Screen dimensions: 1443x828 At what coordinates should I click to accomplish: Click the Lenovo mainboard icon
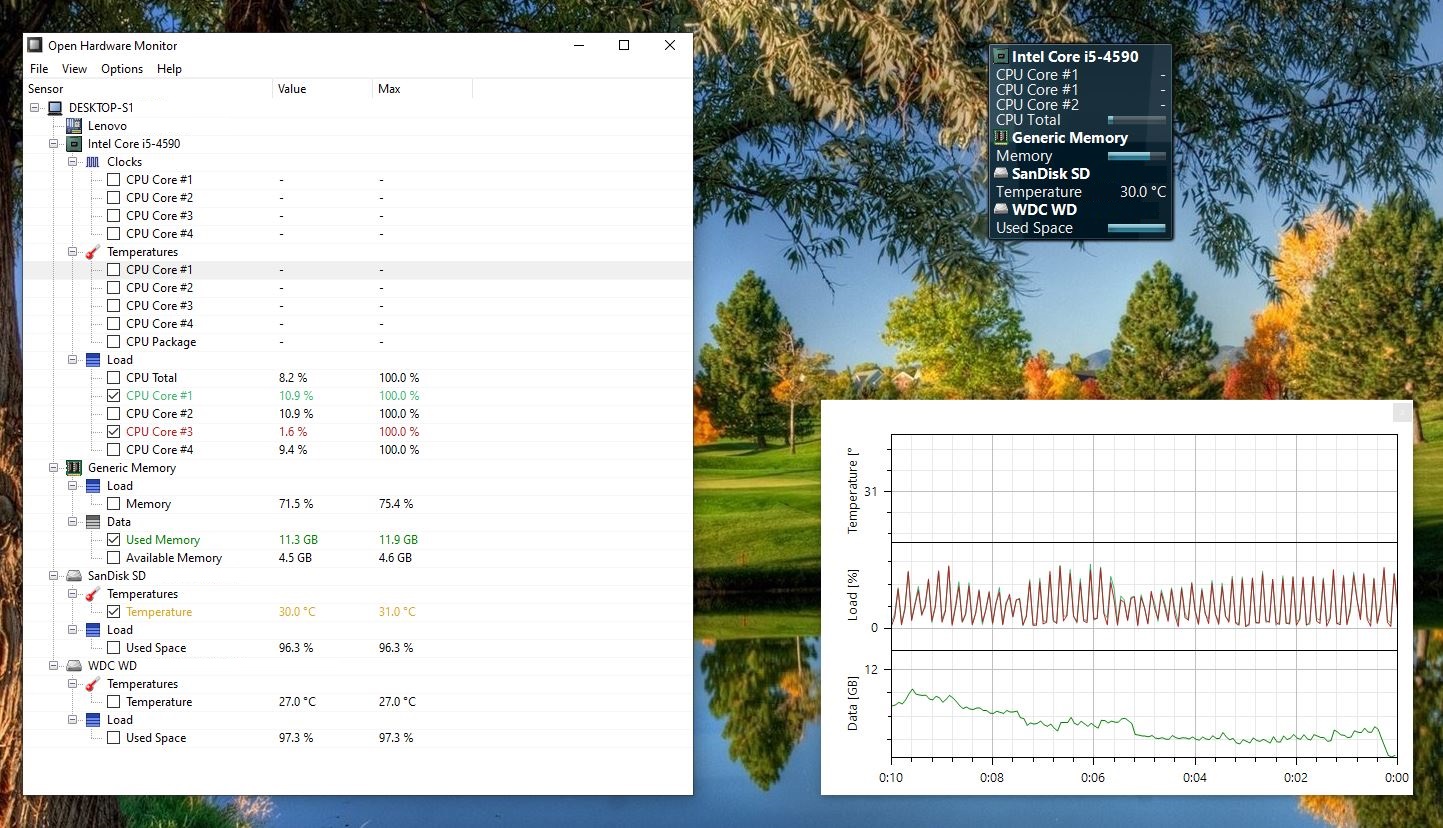click(74, 126)
